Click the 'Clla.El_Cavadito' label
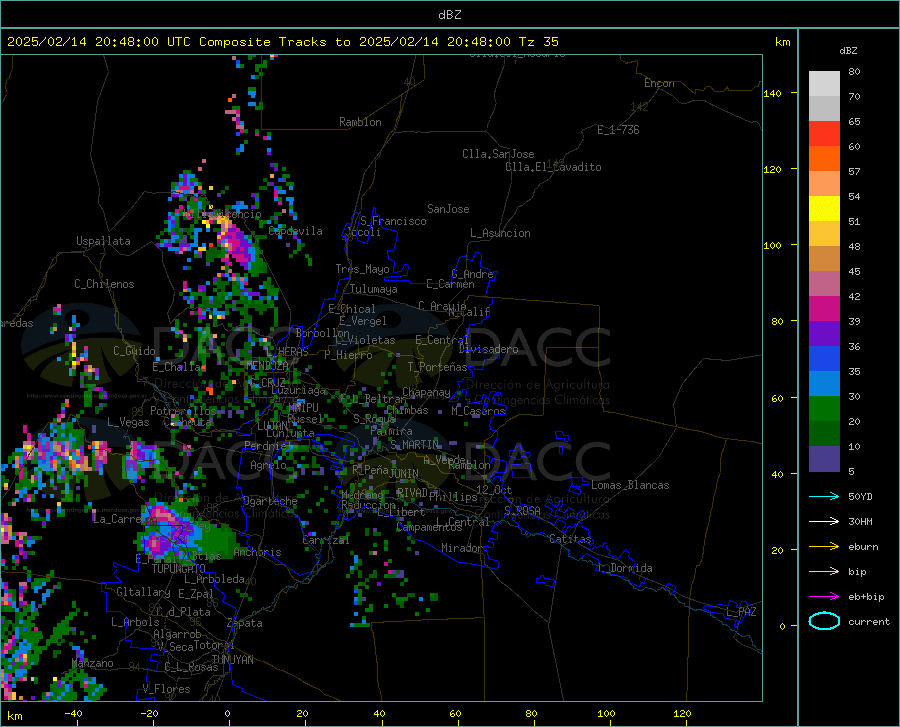Screen dimensions: 900x727 [x=553, y=167]
